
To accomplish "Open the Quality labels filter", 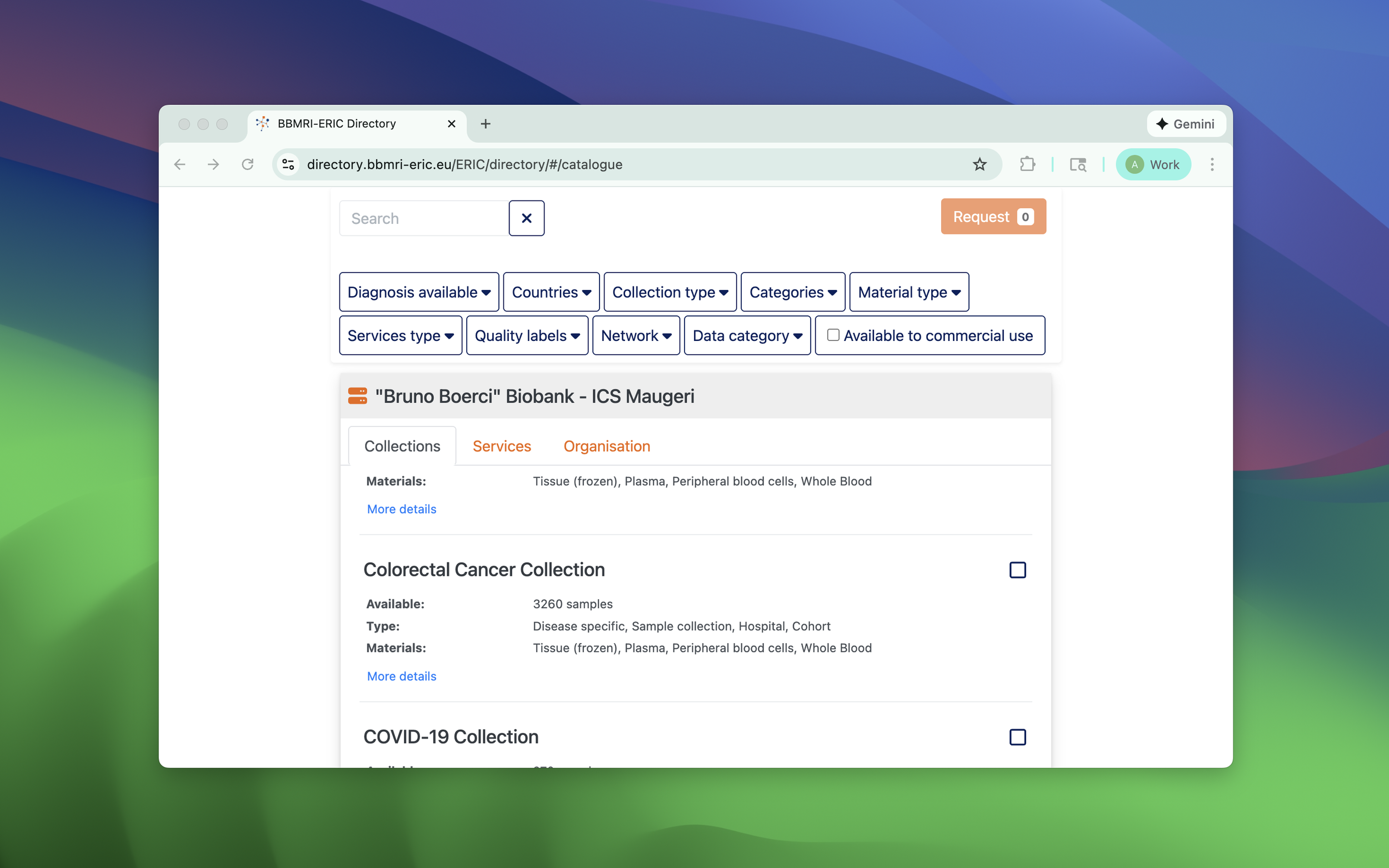I will coord(527,336).
